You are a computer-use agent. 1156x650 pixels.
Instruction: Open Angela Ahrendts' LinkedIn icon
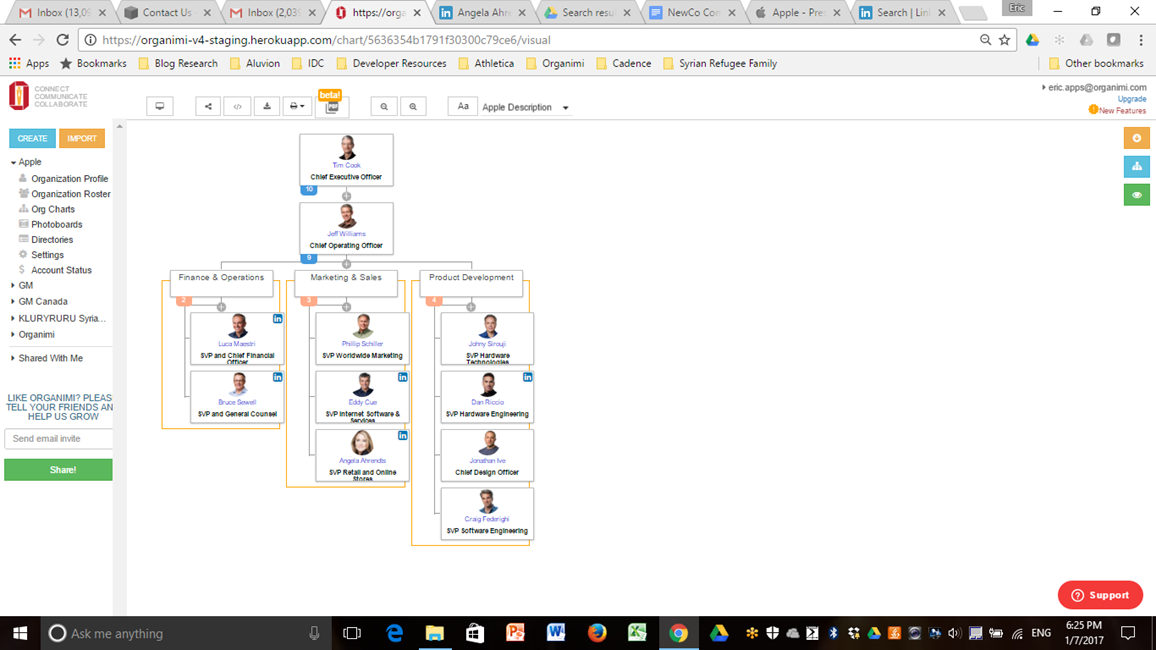403,436
